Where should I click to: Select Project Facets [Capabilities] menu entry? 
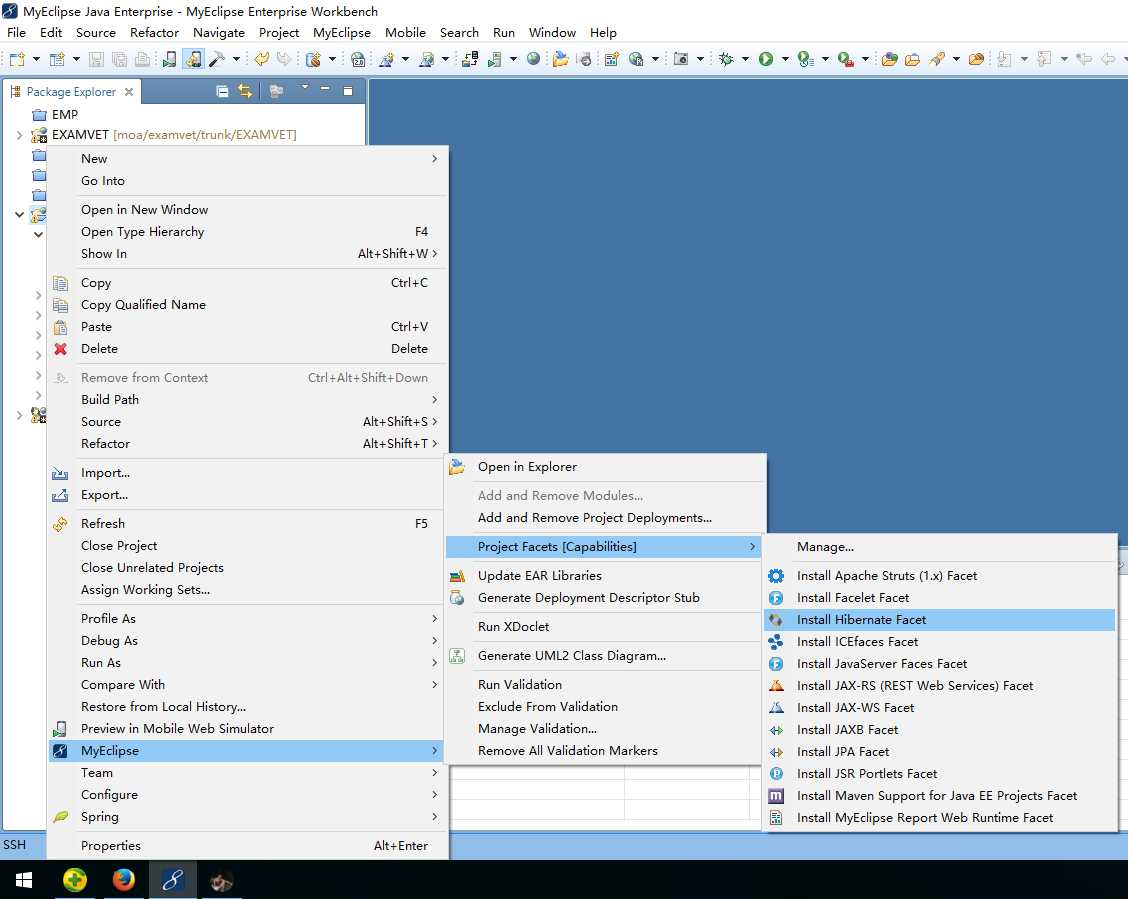[x=603, y=547]
